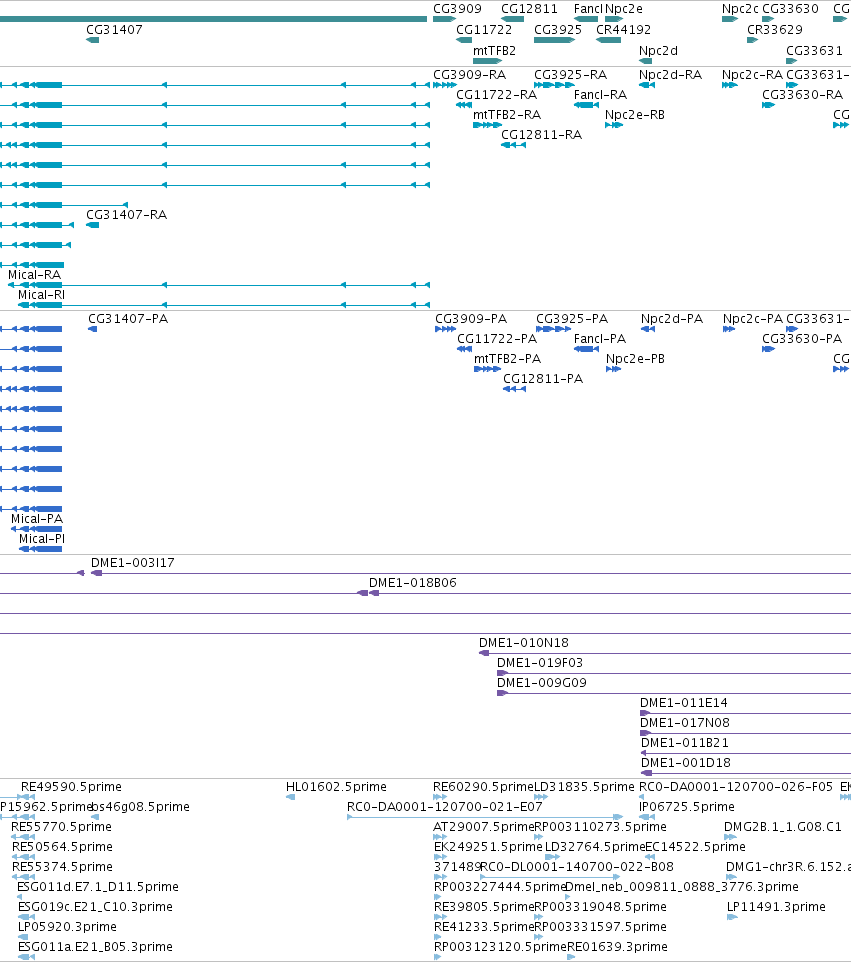The image size is (851, 962).
Task: Click the CG3925-PA protein label
Action: click(x=572, y=318)
